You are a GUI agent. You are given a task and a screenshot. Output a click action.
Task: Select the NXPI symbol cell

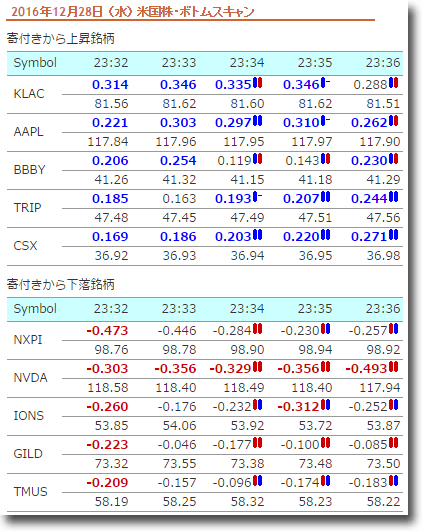coord(28,340)
